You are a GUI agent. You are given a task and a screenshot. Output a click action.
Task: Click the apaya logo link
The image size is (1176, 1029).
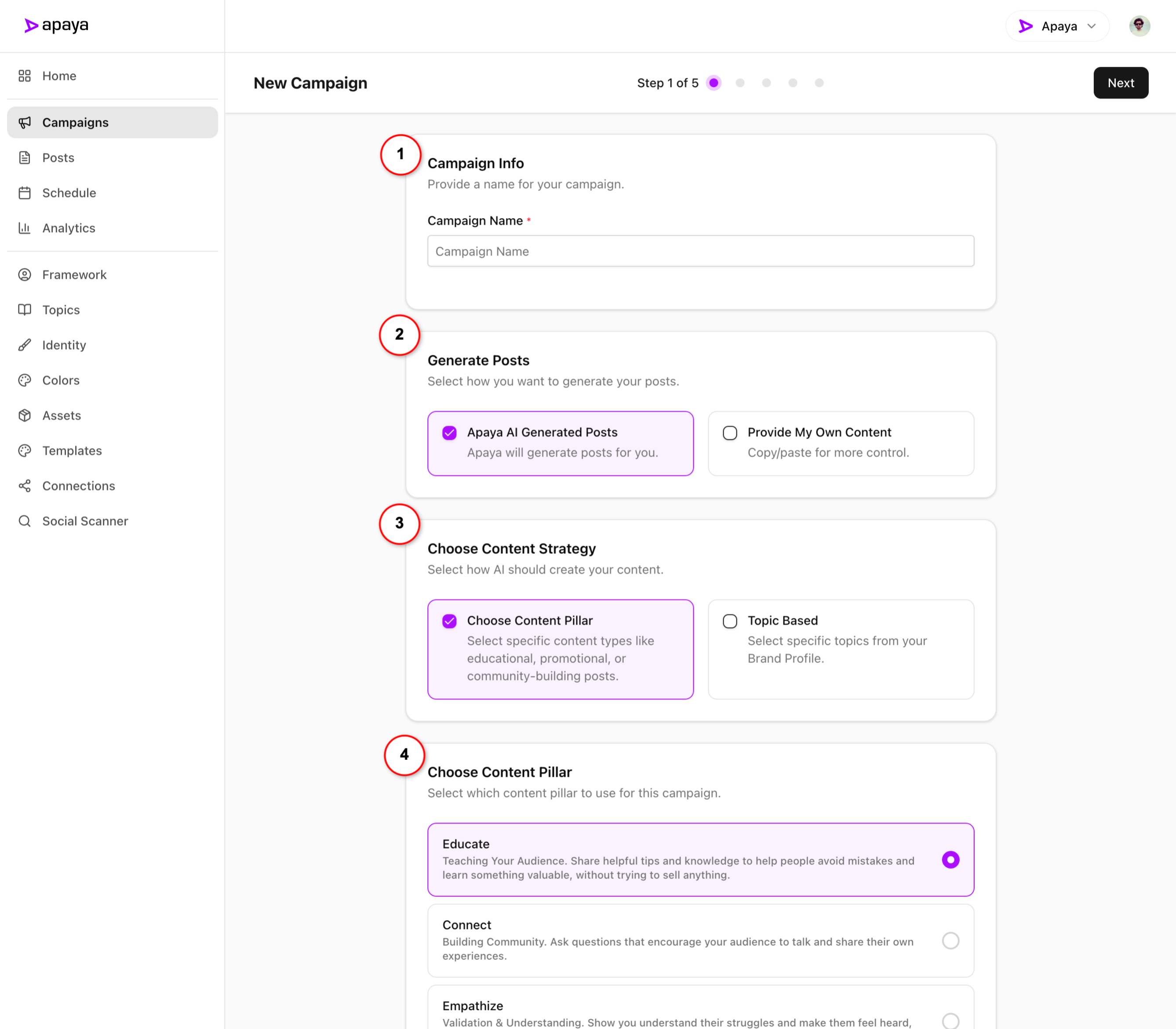(56, 26)
